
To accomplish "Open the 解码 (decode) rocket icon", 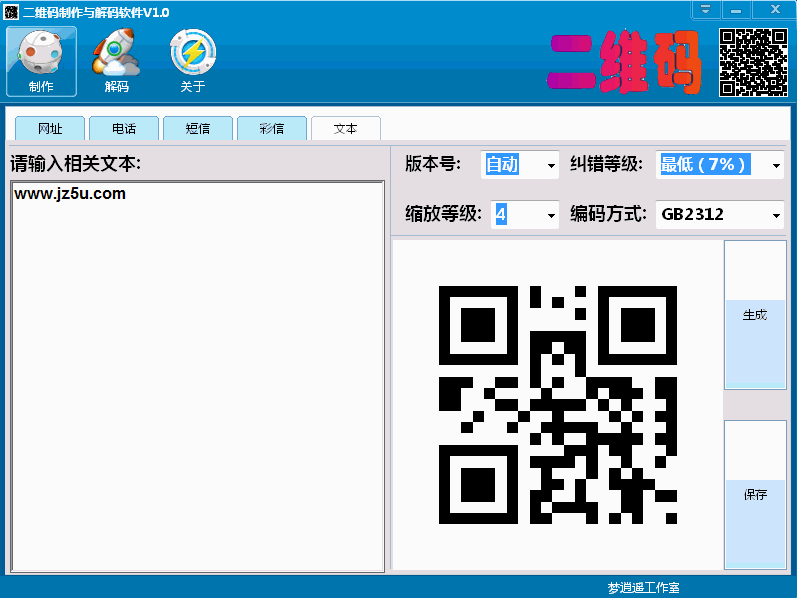I will click(x=116, y=62).
